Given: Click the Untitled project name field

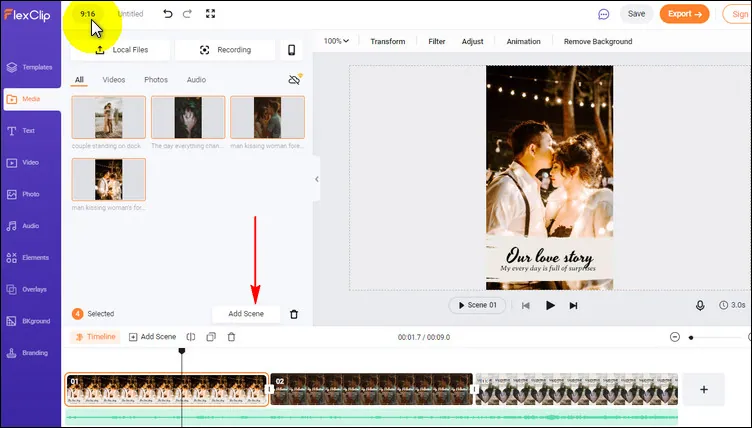Looking at the screenshot, I should (130, 14).
